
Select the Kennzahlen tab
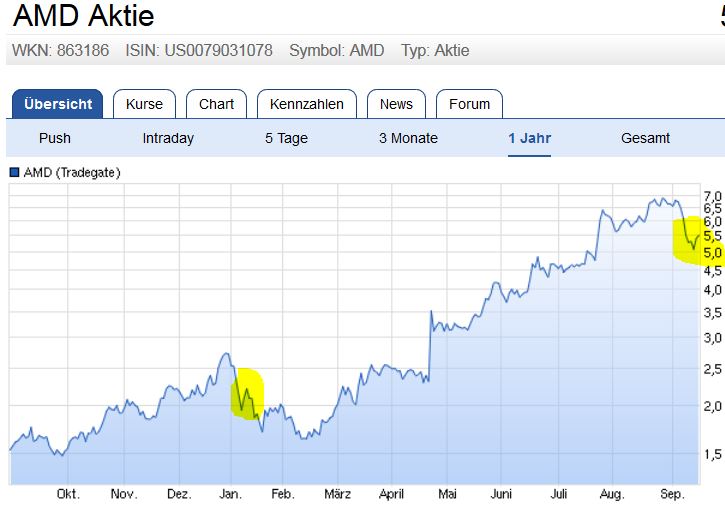(x=307, y=104)
